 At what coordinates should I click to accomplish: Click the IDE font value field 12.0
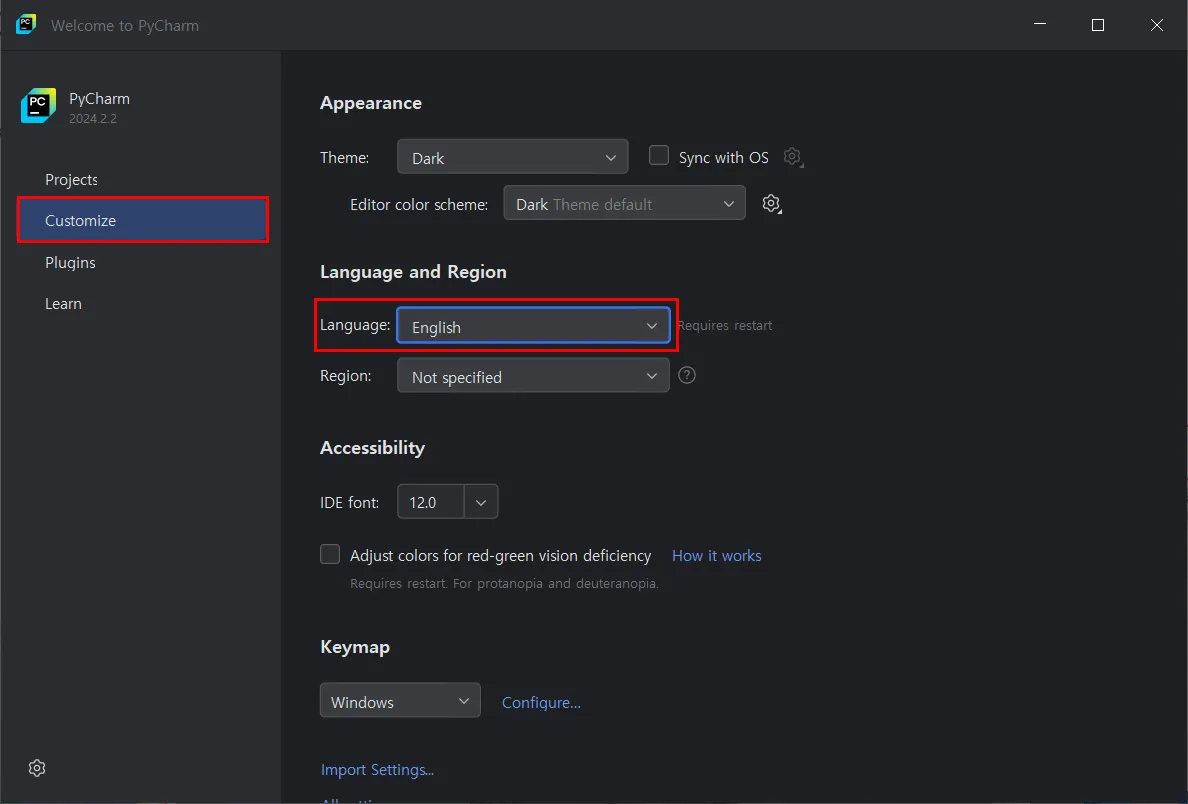tap(430, 502)
